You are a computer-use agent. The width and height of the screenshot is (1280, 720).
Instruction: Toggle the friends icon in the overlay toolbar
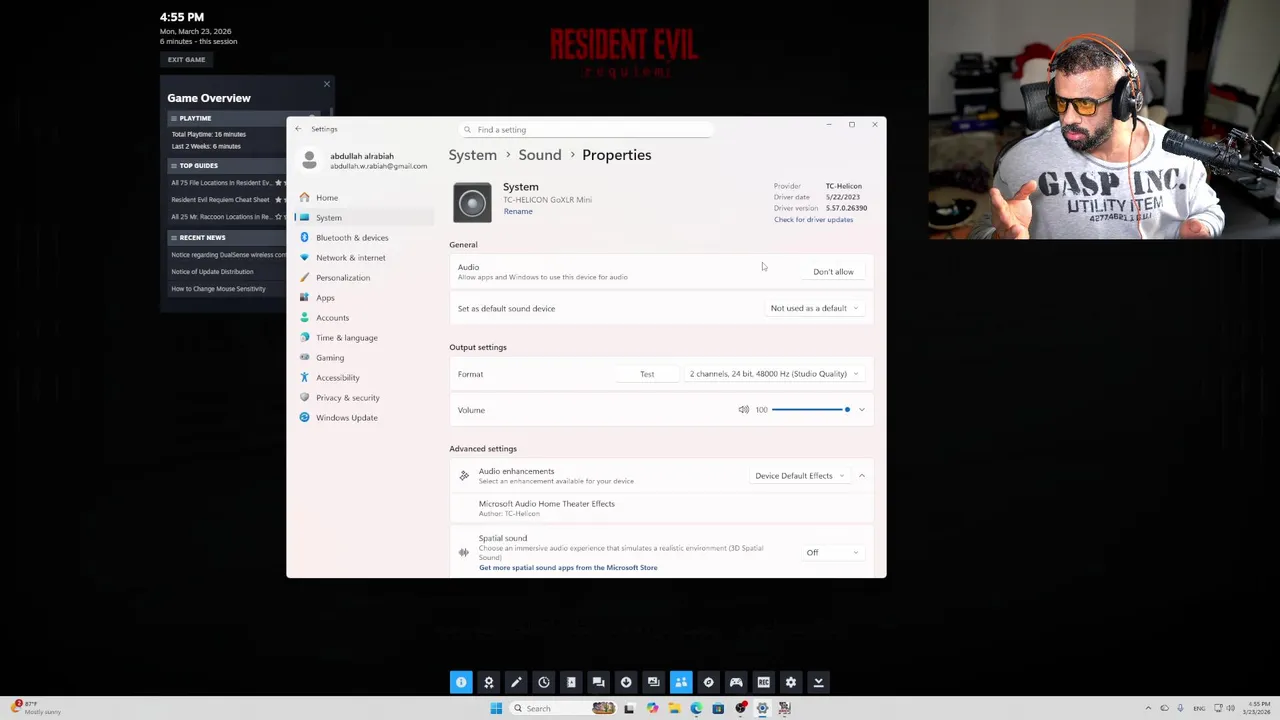[681, 682]
